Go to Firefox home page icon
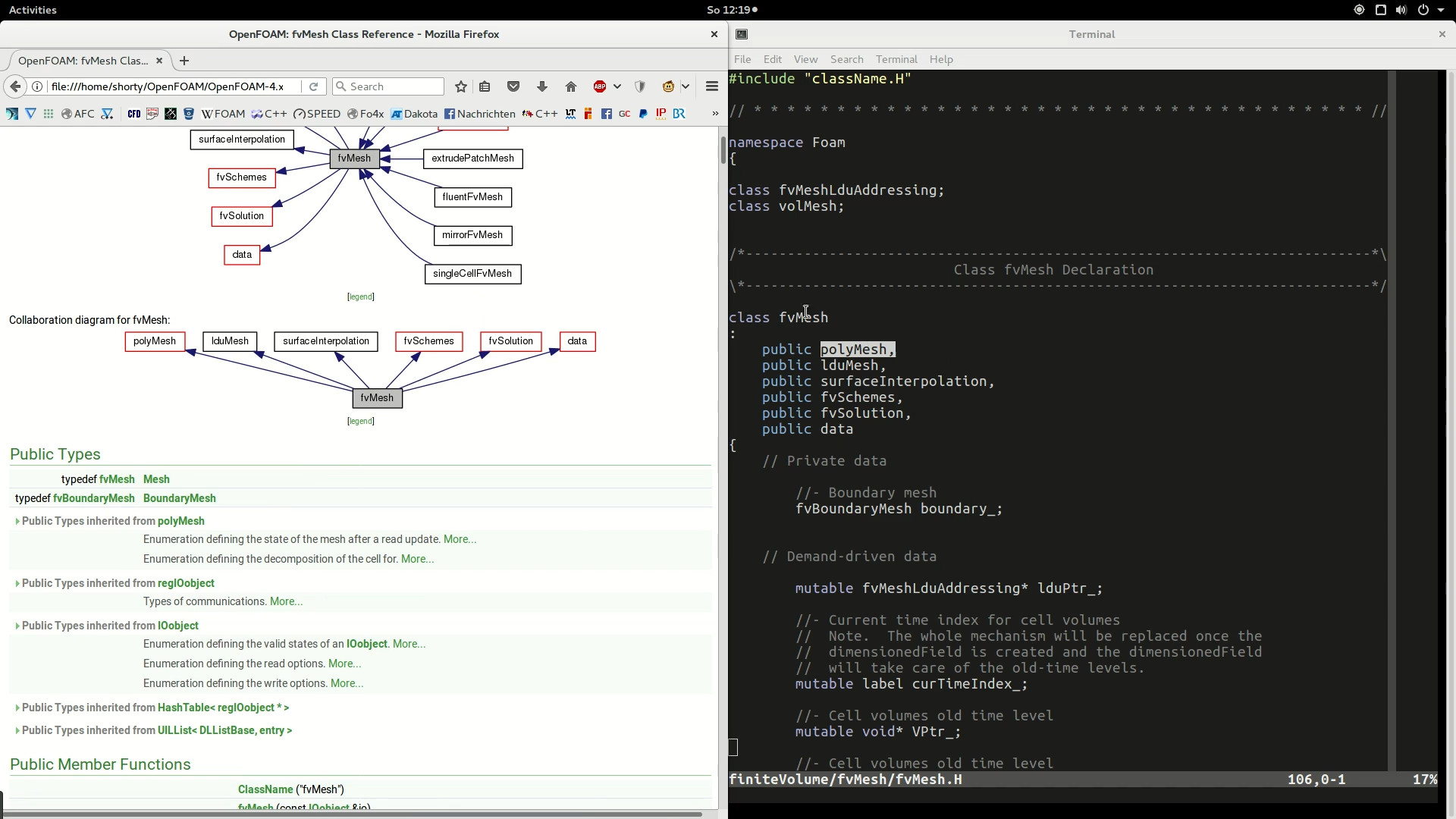This screenshot has height=819, width=1456. (571, 86)
